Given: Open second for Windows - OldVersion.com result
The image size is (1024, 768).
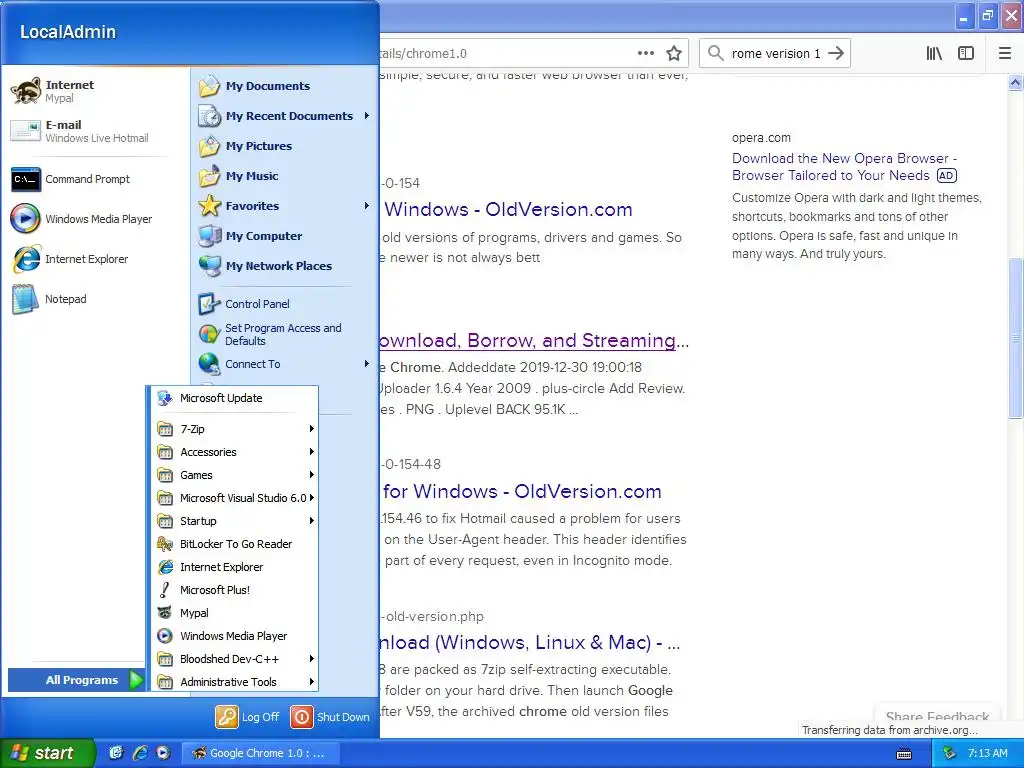Looking at the screenshot, I should (522, 491).
